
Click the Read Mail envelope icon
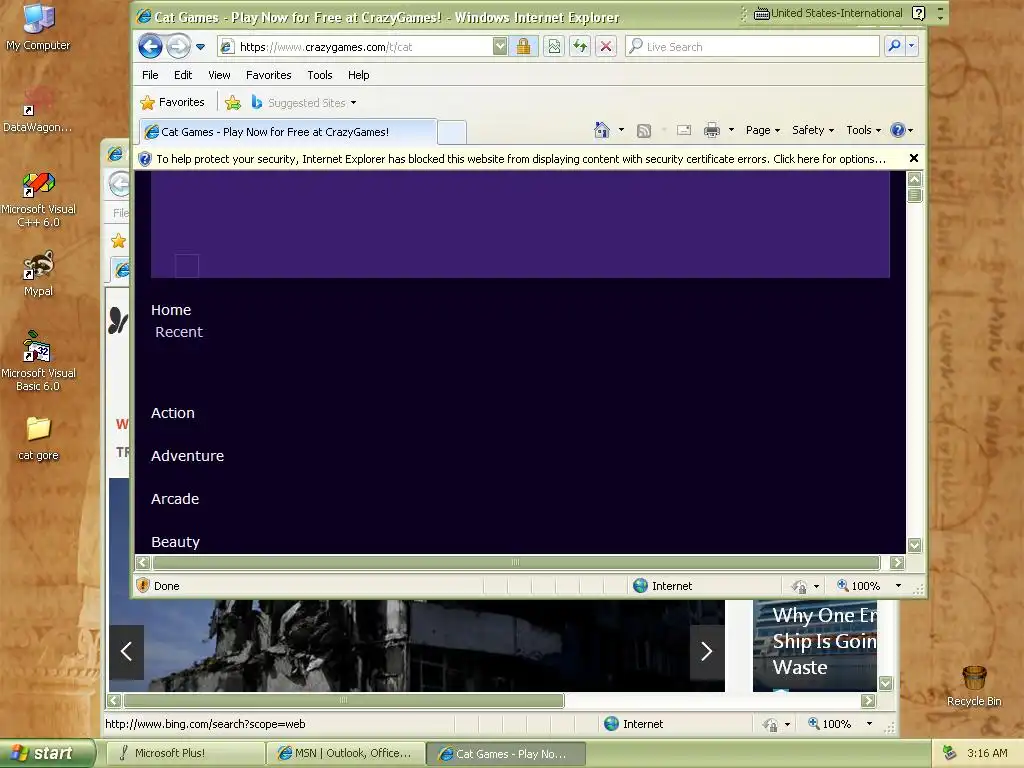[684, 130]
